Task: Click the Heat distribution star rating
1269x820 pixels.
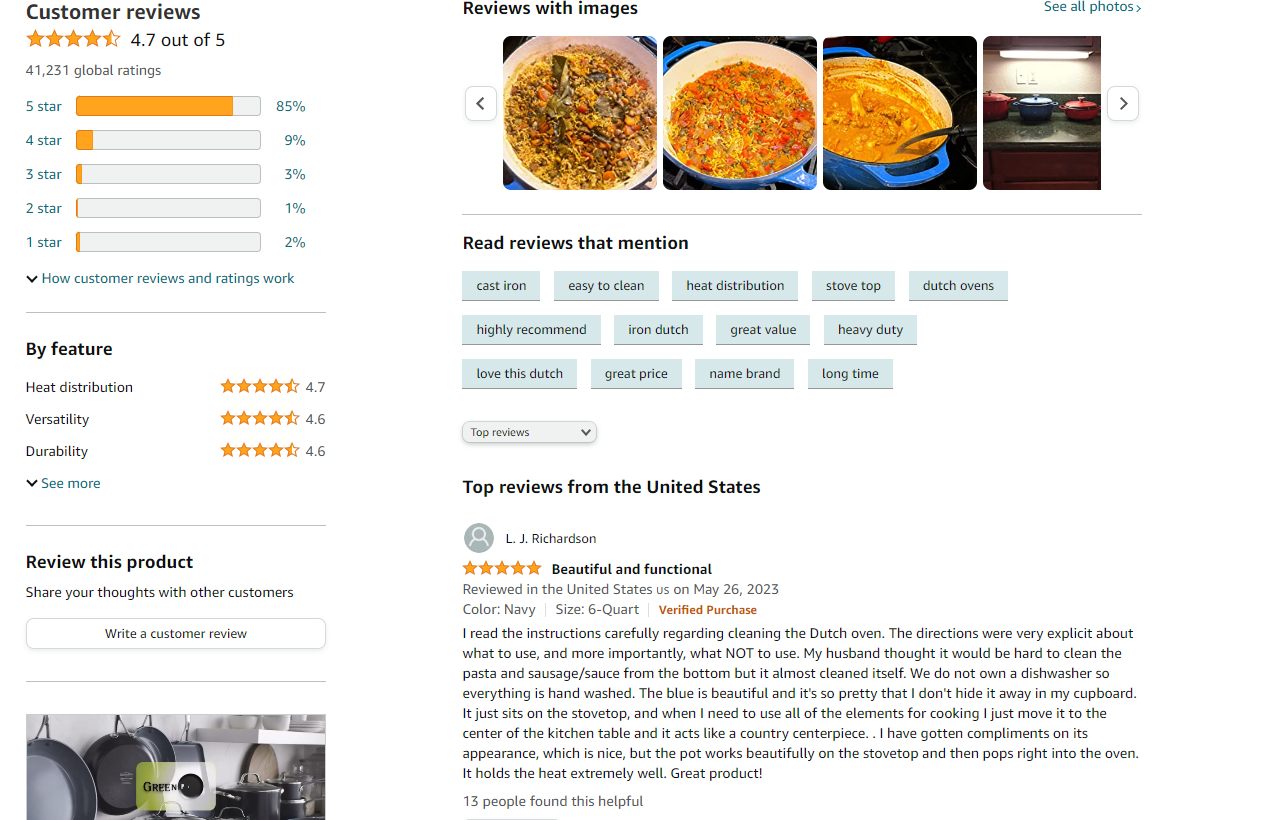Action: point(260,386)
